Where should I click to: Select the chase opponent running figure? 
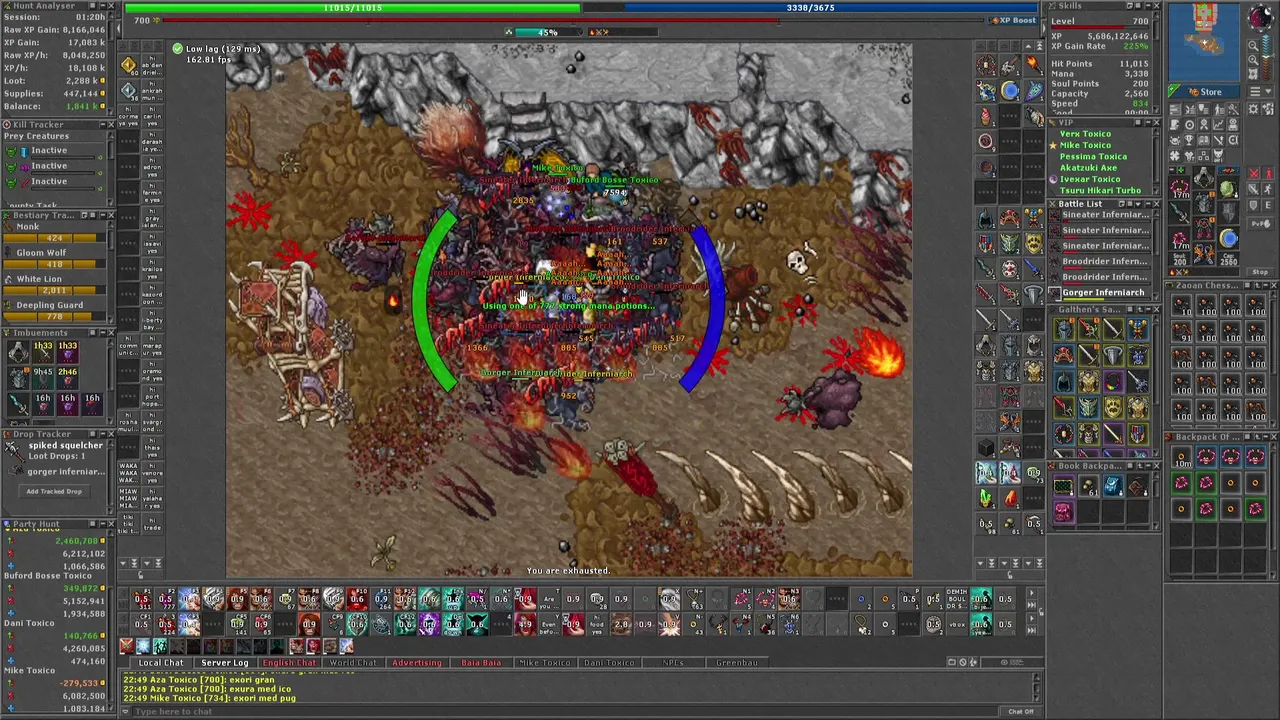point(1268,189)
